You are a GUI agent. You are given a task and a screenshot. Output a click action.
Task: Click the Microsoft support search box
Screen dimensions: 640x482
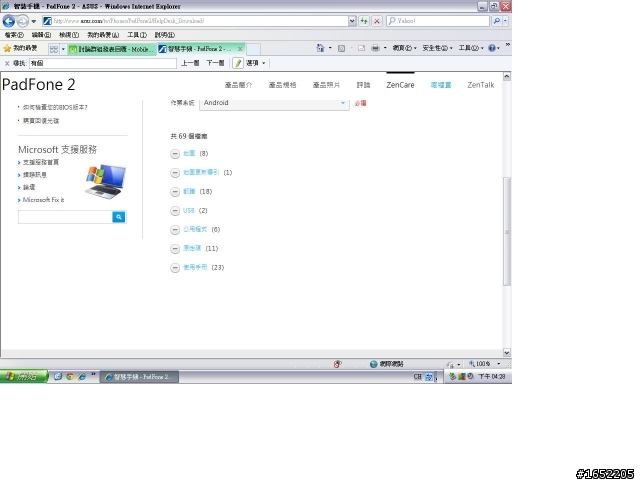65,217
